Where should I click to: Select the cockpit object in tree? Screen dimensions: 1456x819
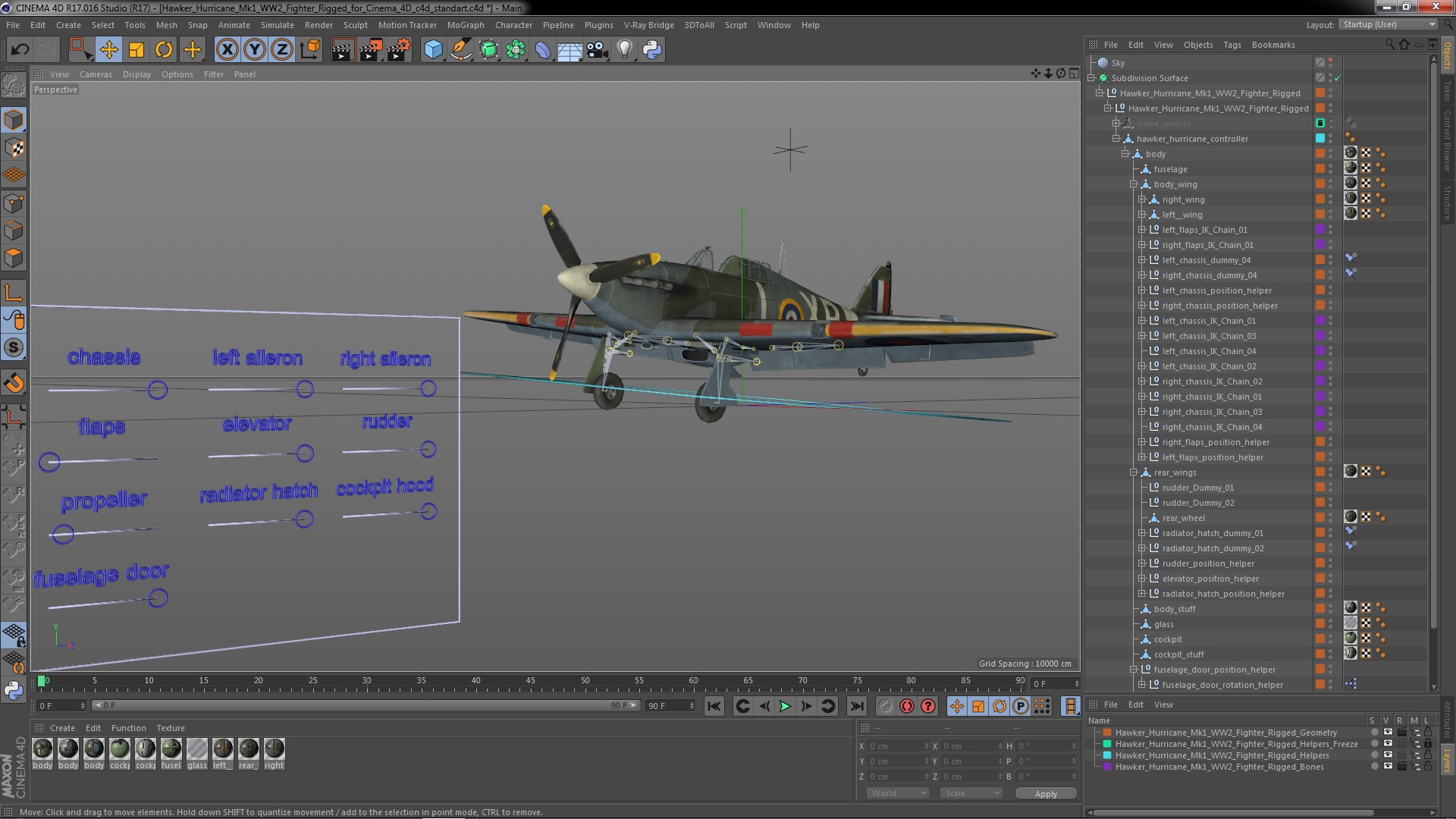(x=1168, y=639)
